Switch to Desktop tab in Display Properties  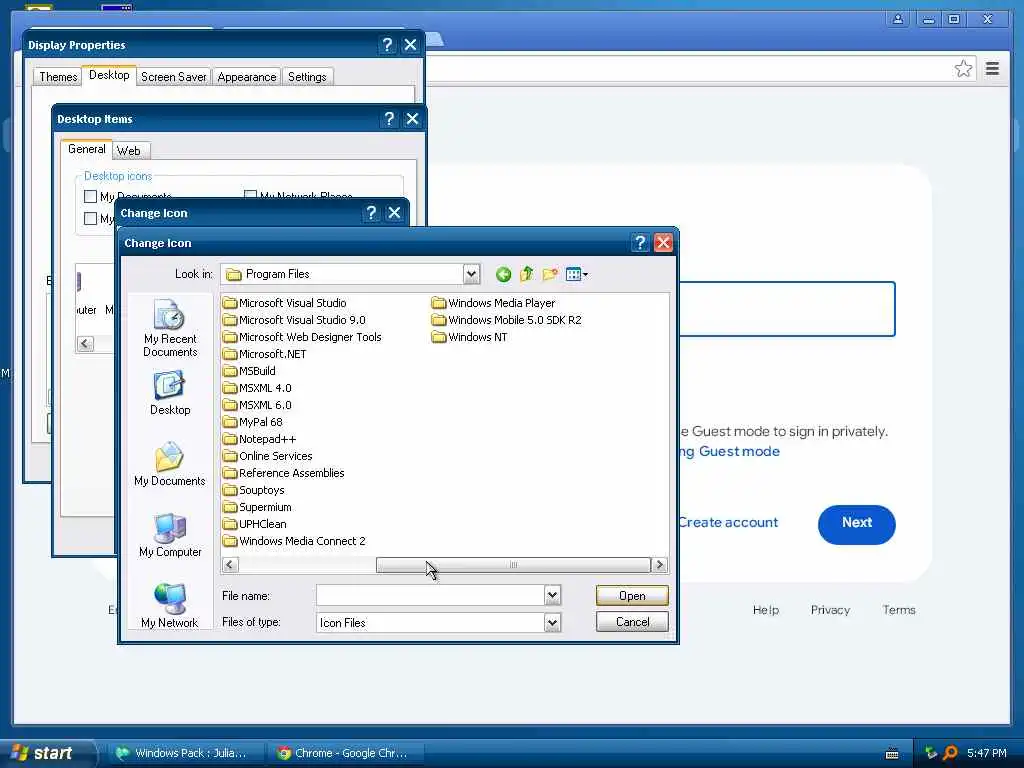(x=109, y=75)
